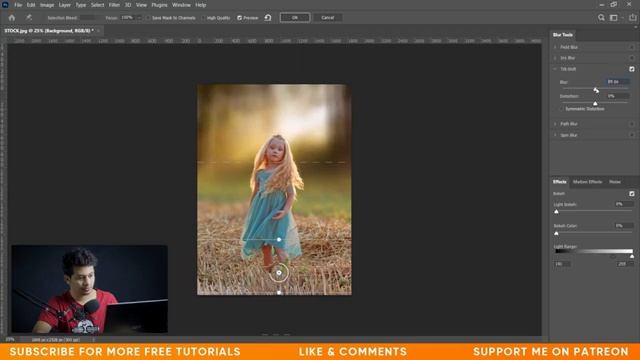Image resolution: width=640 pixels, height=360 pixels.
Task: Open the Image menu
Action: (47, 5)
